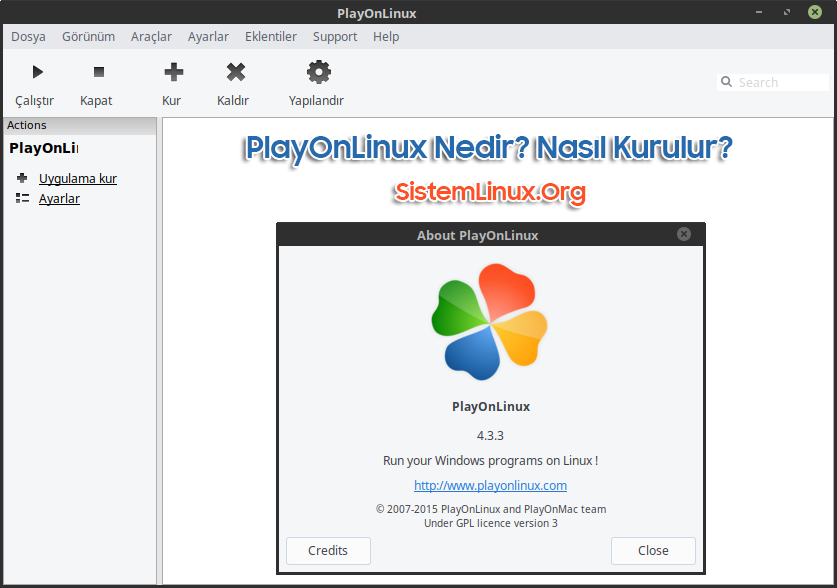Image resolution: width=837 pixels, height=588 pixels.
Task: Open the Görünüm menu
Action: pos(88,36)
